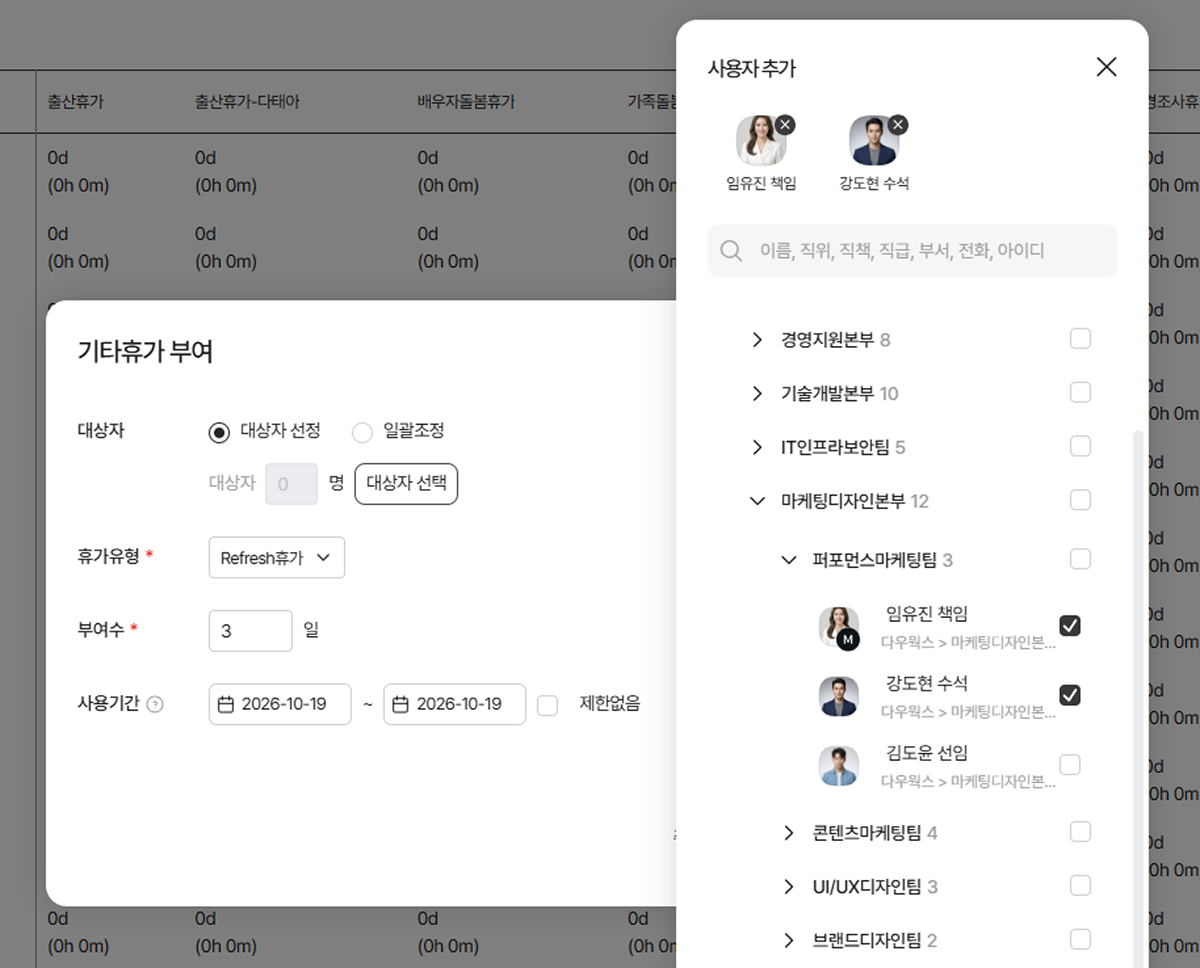The width and height of the screenshot is (1200, 968).
Task: Check the IT인프라보안팀 checkbox
Action: [x=1080, y=446]
